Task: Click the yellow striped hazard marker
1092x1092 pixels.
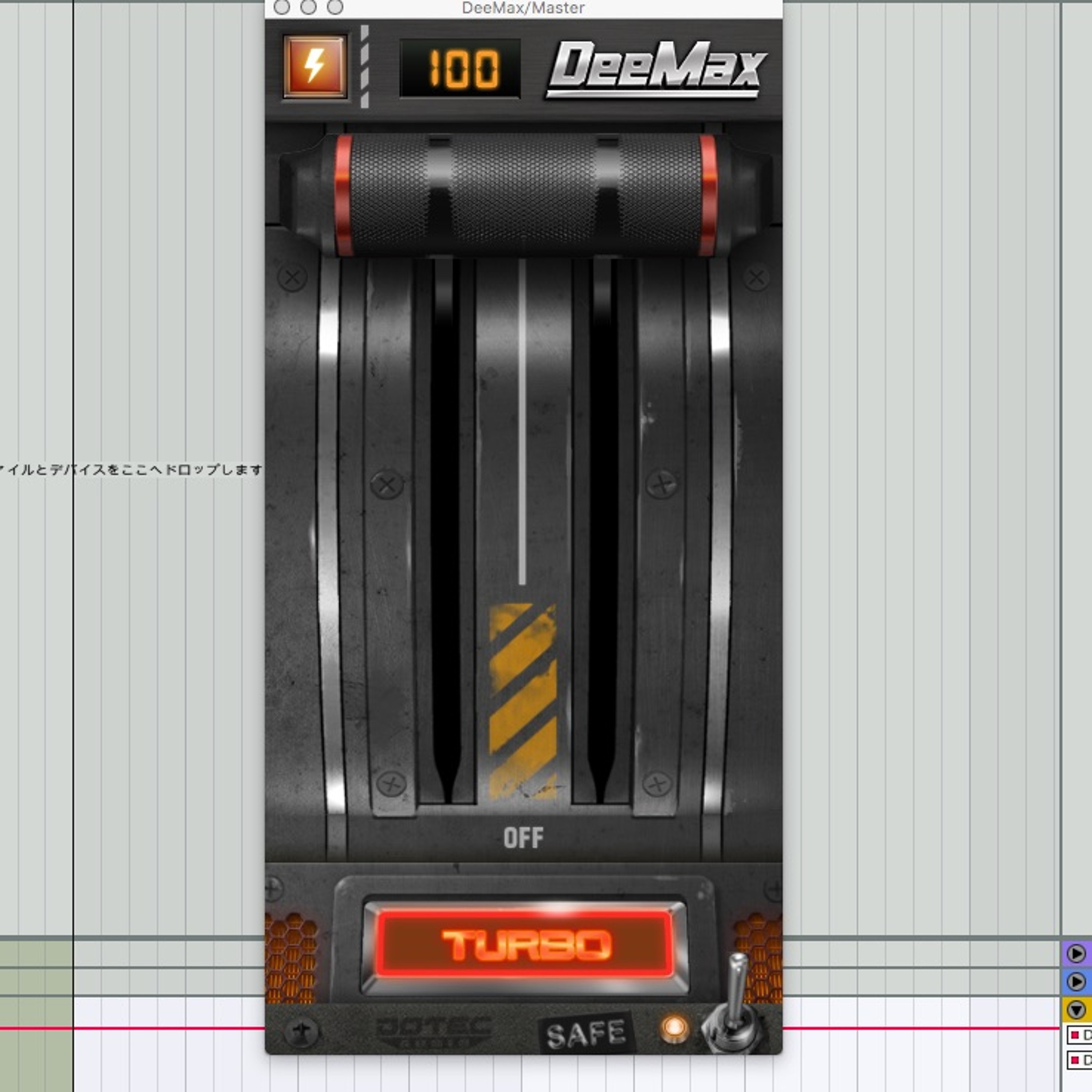Action: [522, 701]
